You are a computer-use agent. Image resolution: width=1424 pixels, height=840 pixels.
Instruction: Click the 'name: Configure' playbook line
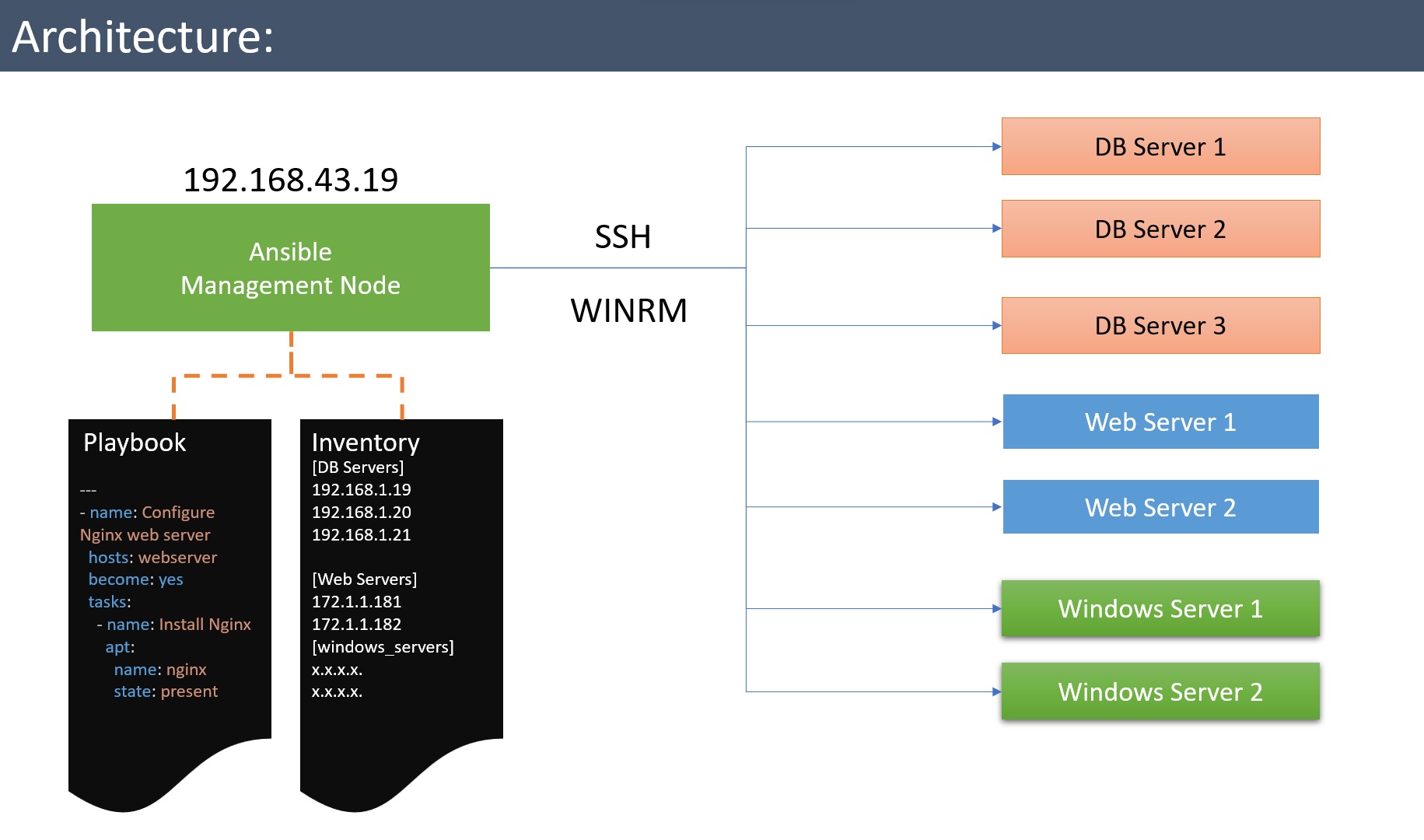pyautogui.click(x=147, y=513)
